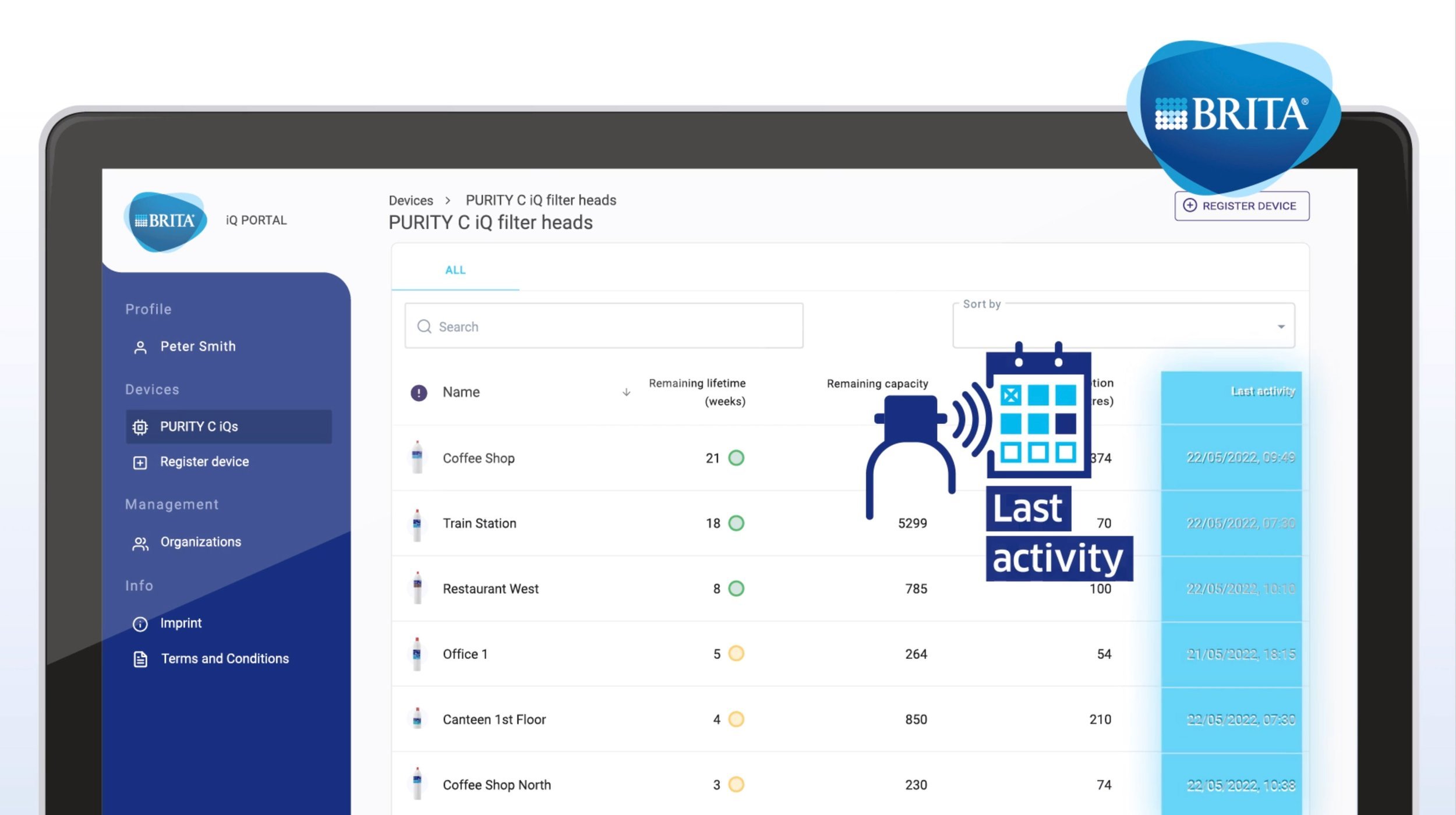Click the sort arrow next to Name
1456x815 pixels.
[x=626, y=392]
